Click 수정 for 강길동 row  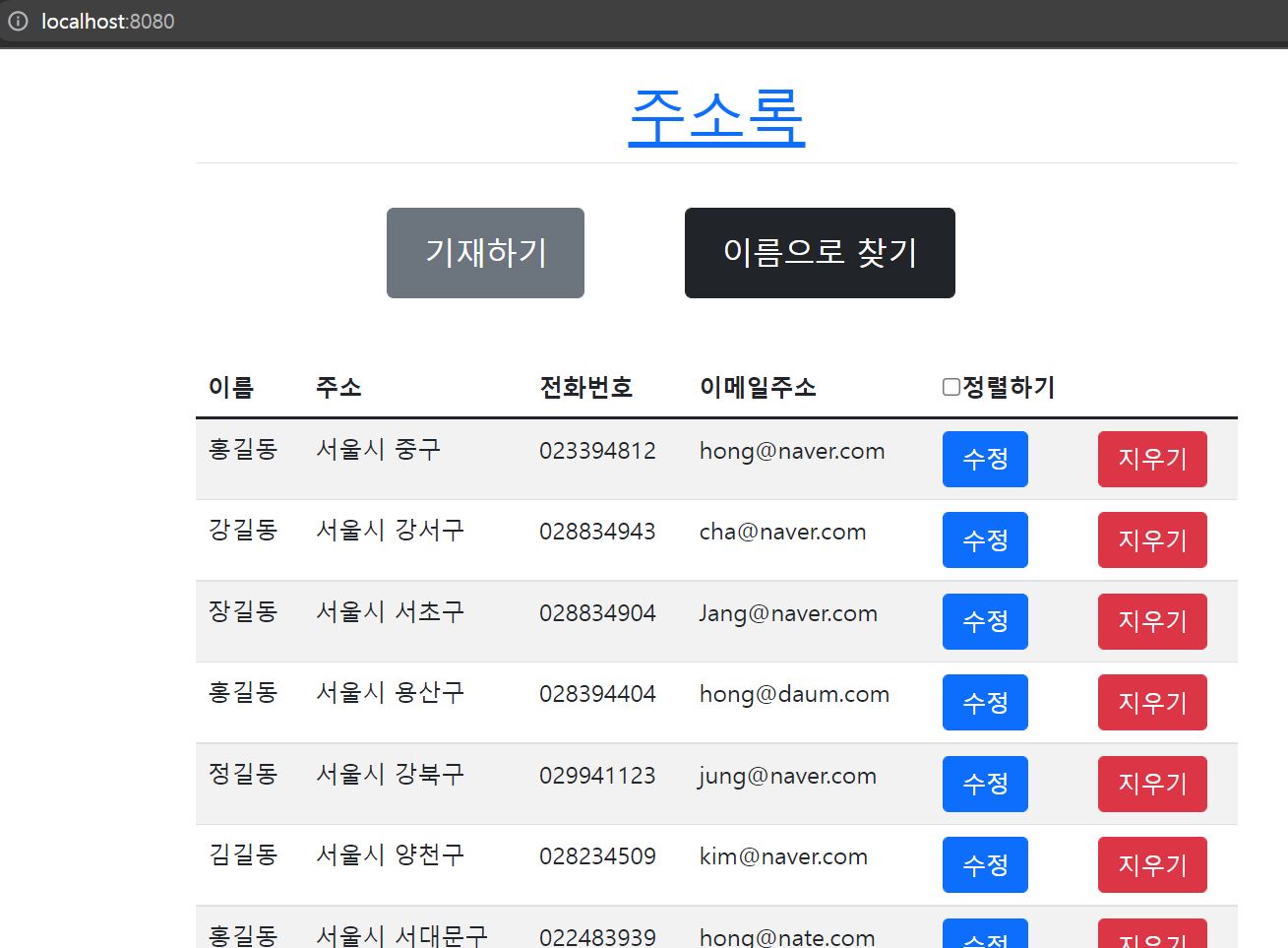pos(985,540)
